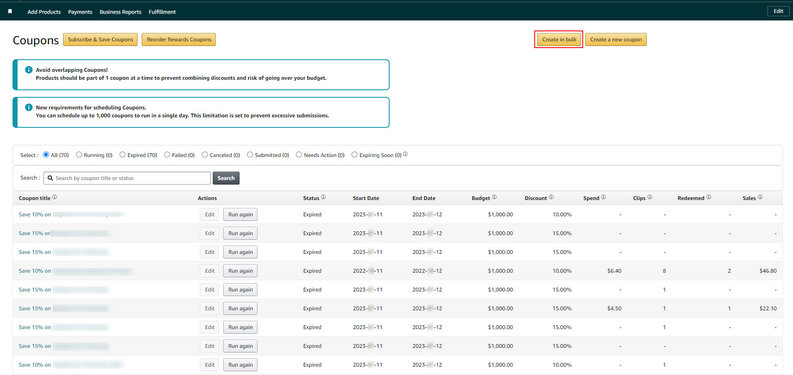Run again the coupon with $22.10 sales
Viewport: 793px width, 375px height.
tap(240, 308)
